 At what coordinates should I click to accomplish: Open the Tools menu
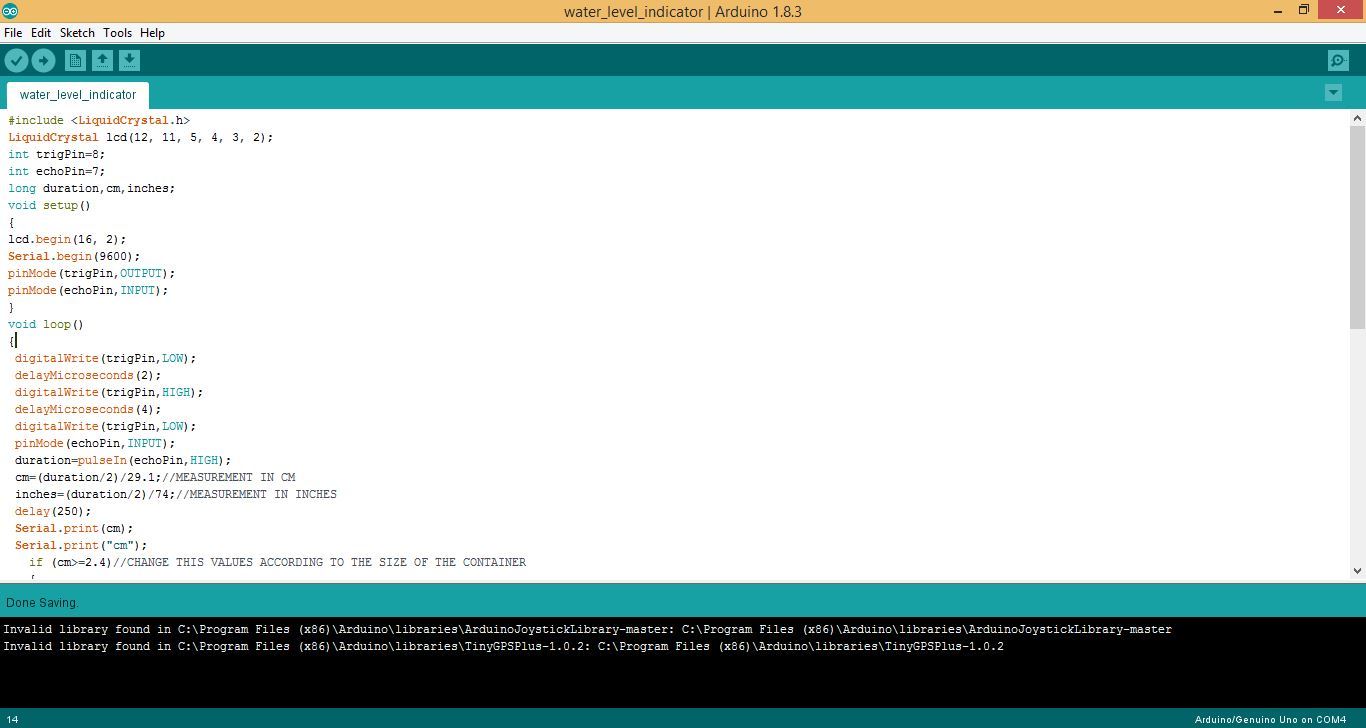pos(117,33)
